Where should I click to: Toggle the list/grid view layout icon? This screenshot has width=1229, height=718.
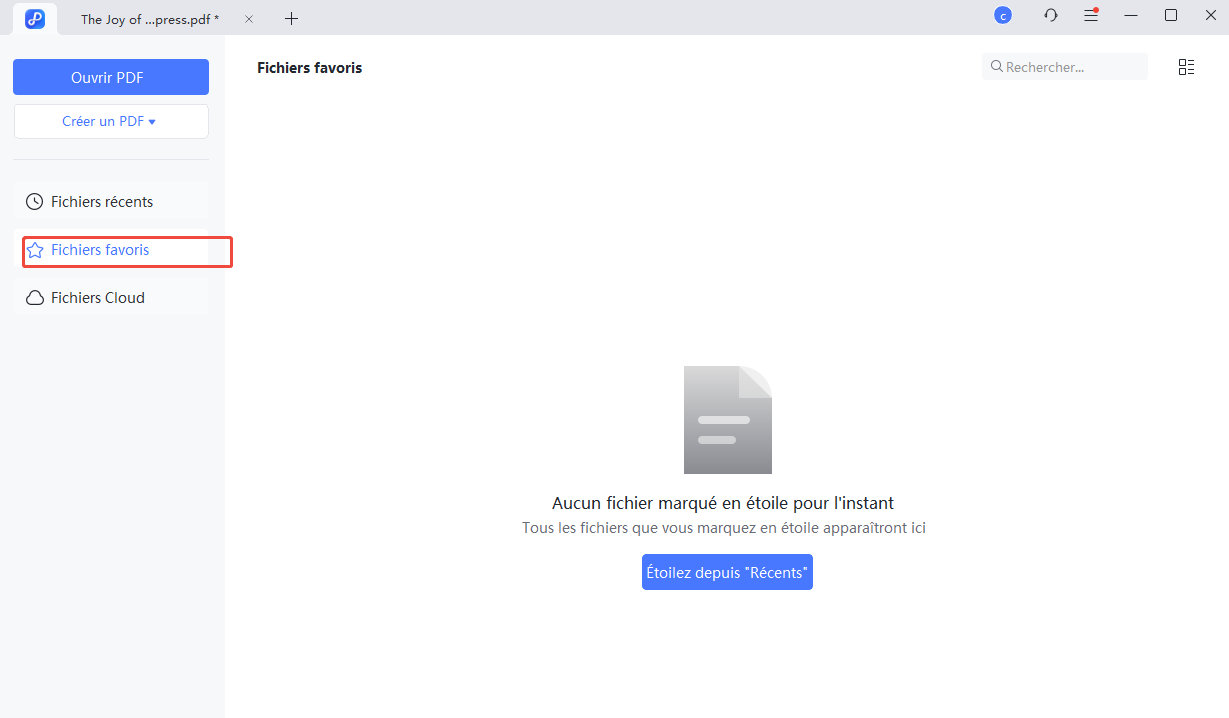[x=1186, y=67]
